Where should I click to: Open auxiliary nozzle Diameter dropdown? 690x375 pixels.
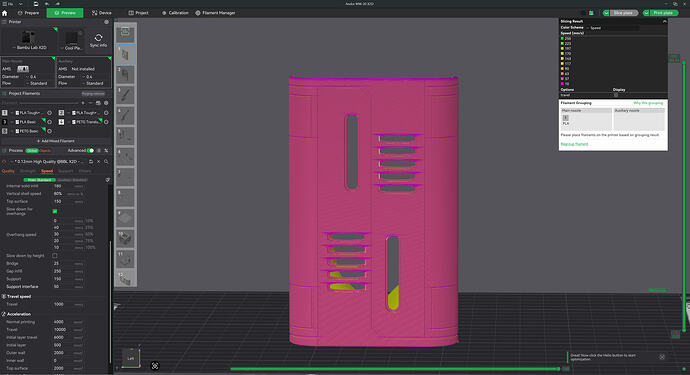coord(95,77)
